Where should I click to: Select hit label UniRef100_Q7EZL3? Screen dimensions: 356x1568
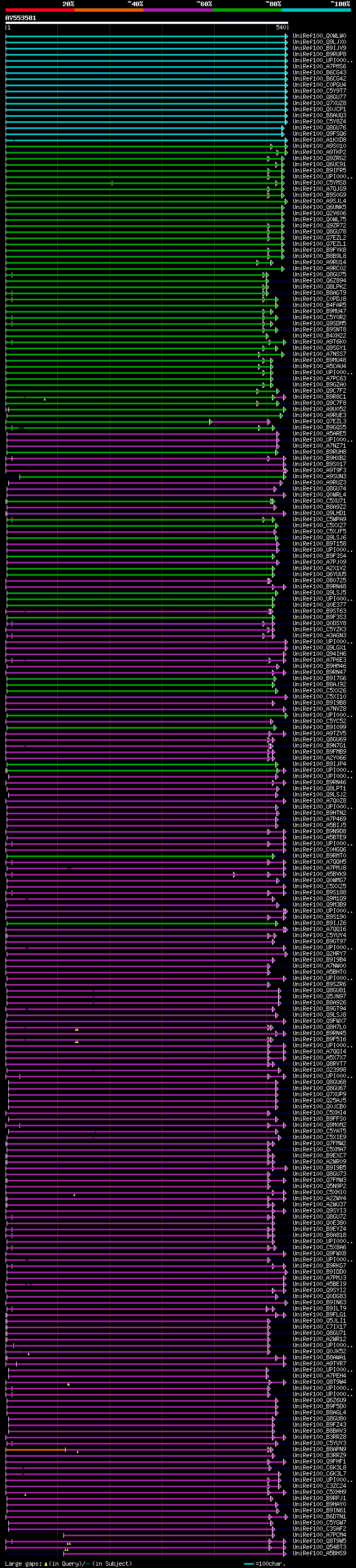[319, 421]
